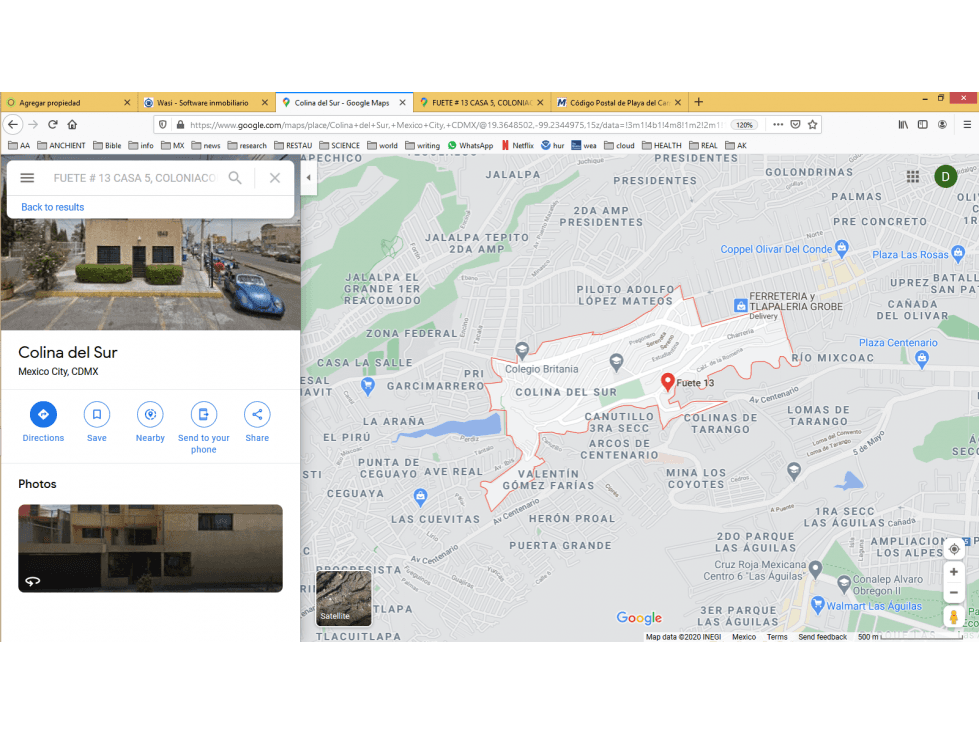Collapse the side panel arrow
This screenshot has width=979, height=734.
coord(308,177)
